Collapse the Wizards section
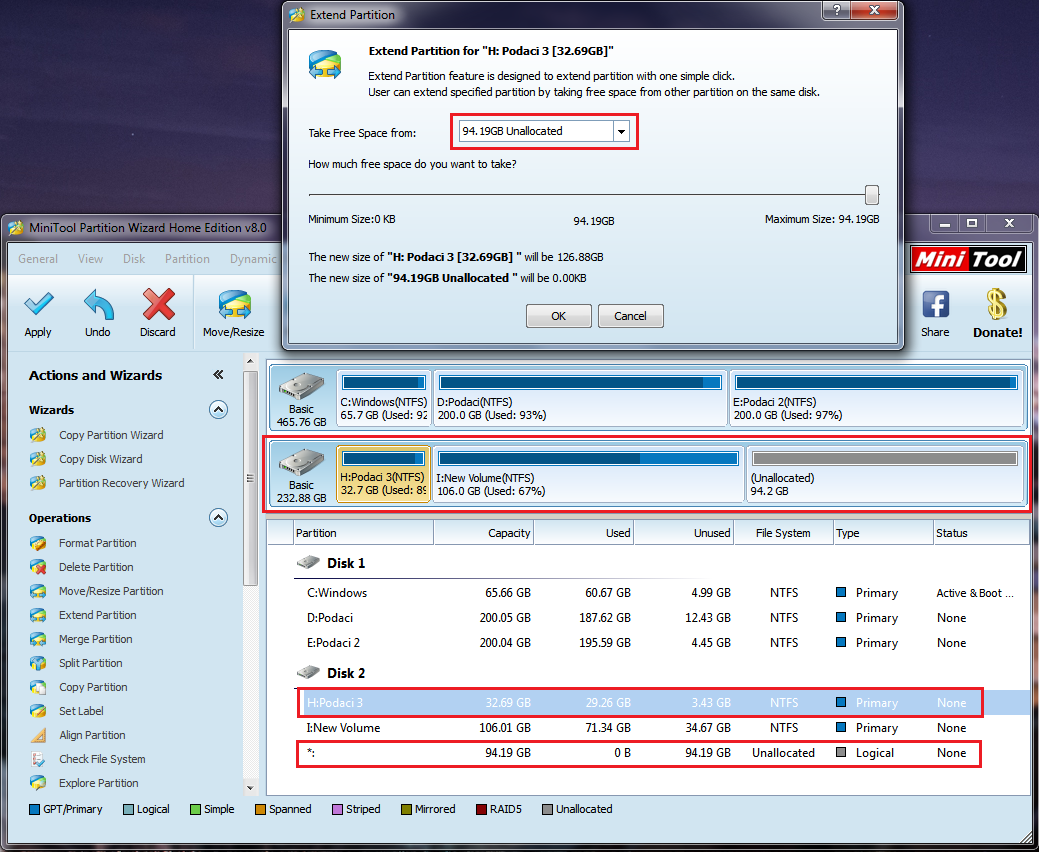1039x852 pixels. pyautogui.click(x=219, y=409)
